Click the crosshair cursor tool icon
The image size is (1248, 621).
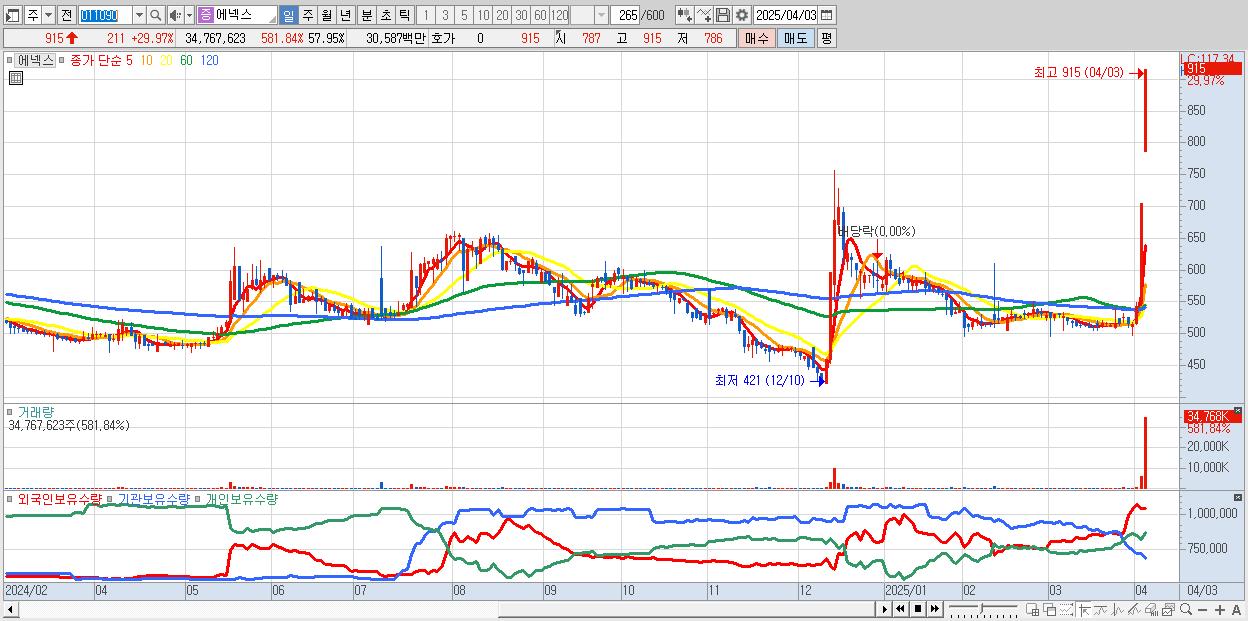tap(1084, 609)
